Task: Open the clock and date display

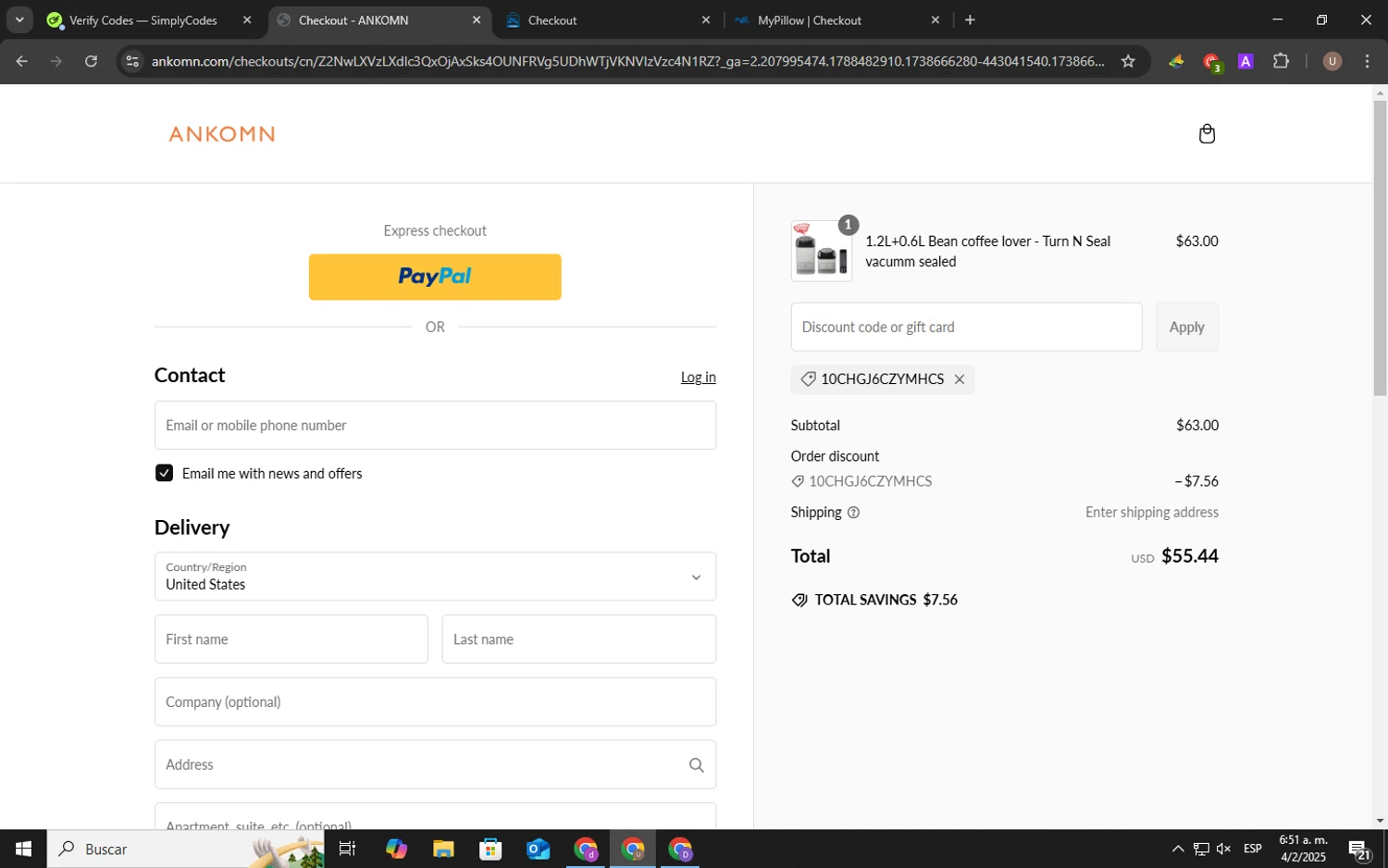Action: [x=1303, y=849]
